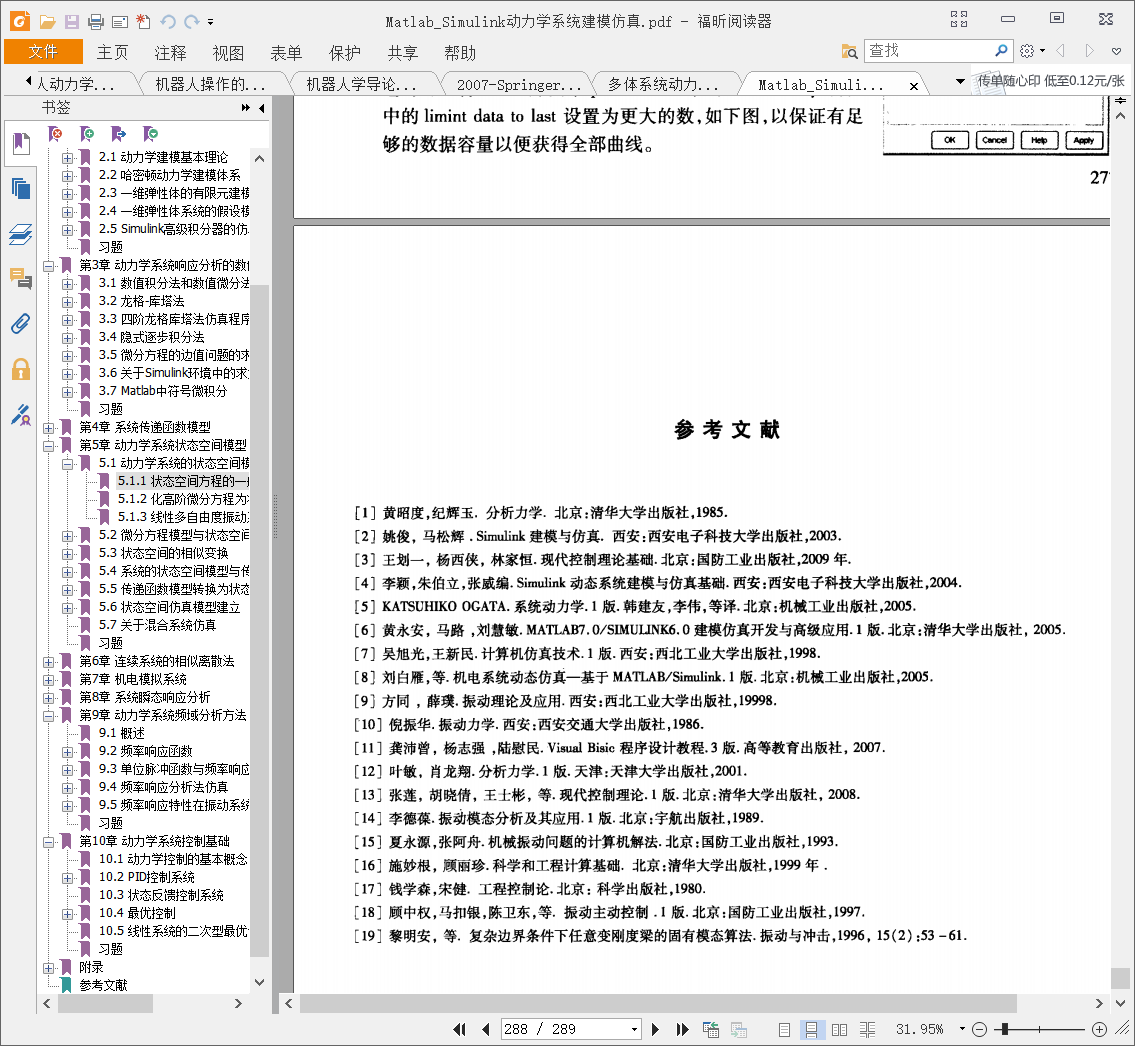Switch to the 2007-Springer document tab
1135x1046 pixels.
click(518, 85)
